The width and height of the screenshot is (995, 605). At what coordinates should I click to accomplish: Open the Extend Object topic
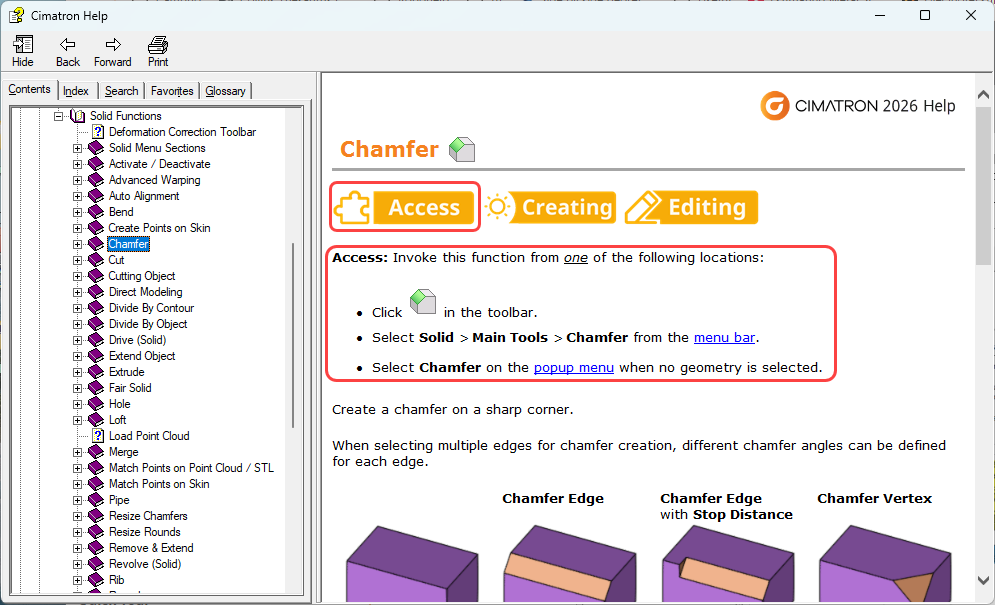pos(142,356)
